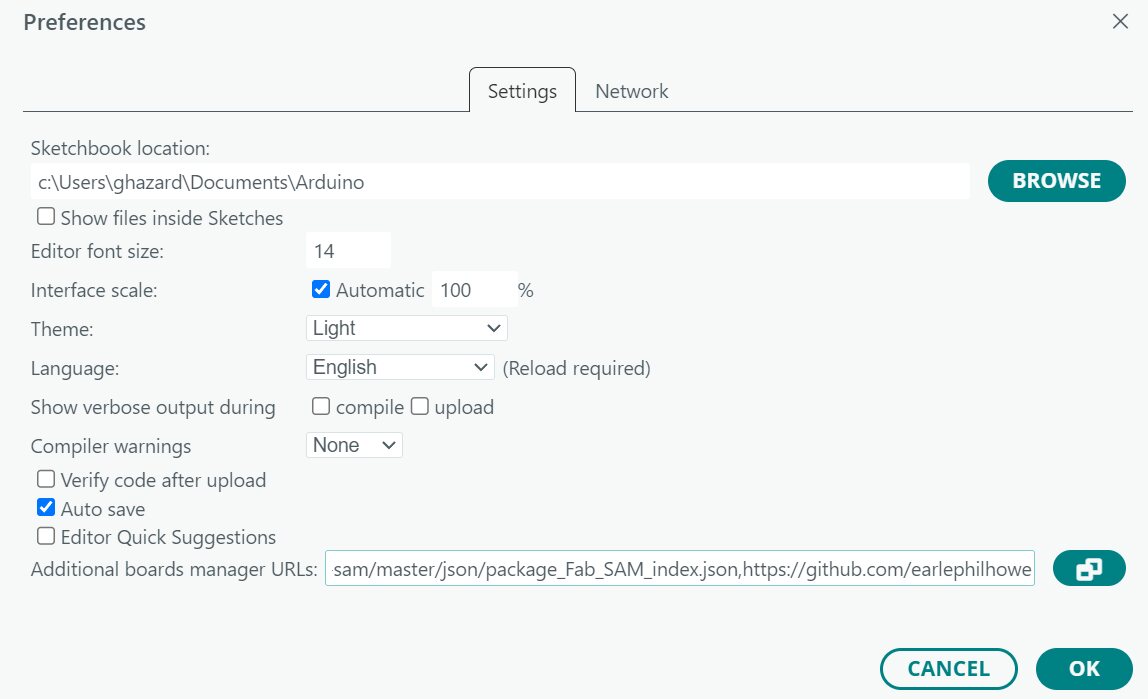Image resolution: width=1148 pixels, height=699 pixels.
Task: Switch to the Settings tab
Action: tap(521, 91)
